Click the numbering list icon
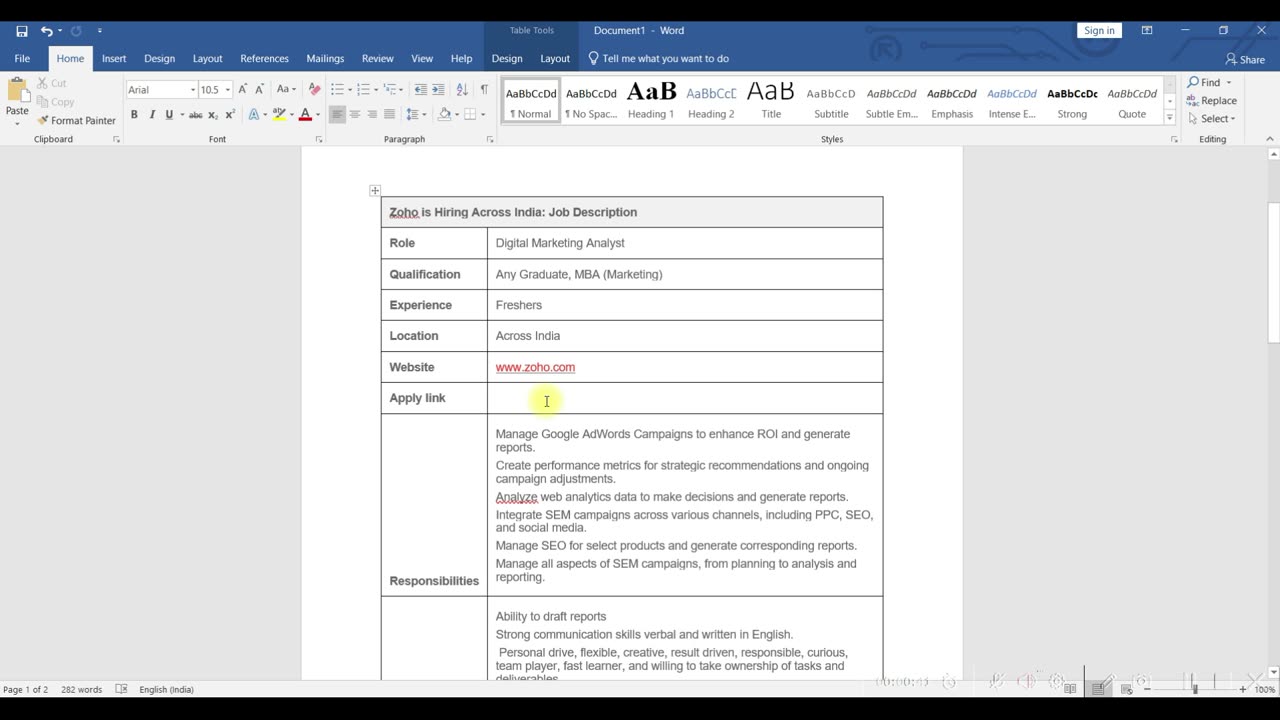 point(363,89)
